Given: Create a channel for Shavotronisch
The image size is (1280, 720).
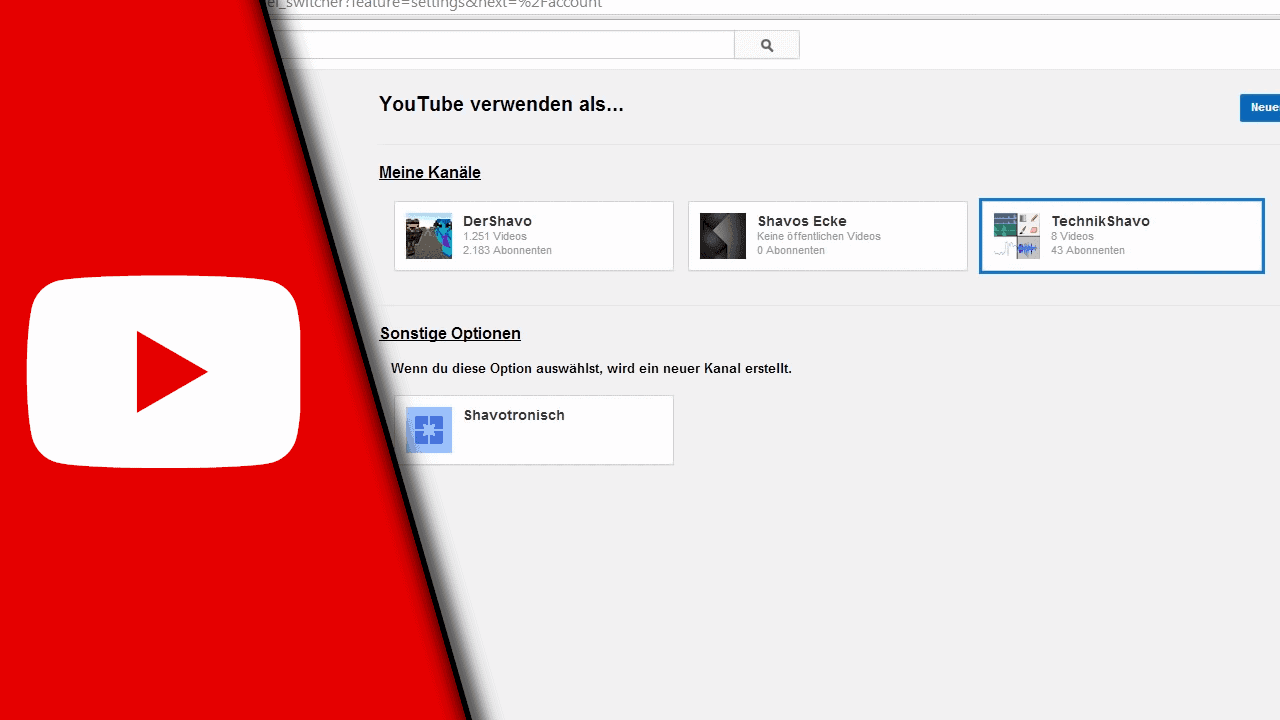Looking at the screenshot, I should (x=534, y=430).
